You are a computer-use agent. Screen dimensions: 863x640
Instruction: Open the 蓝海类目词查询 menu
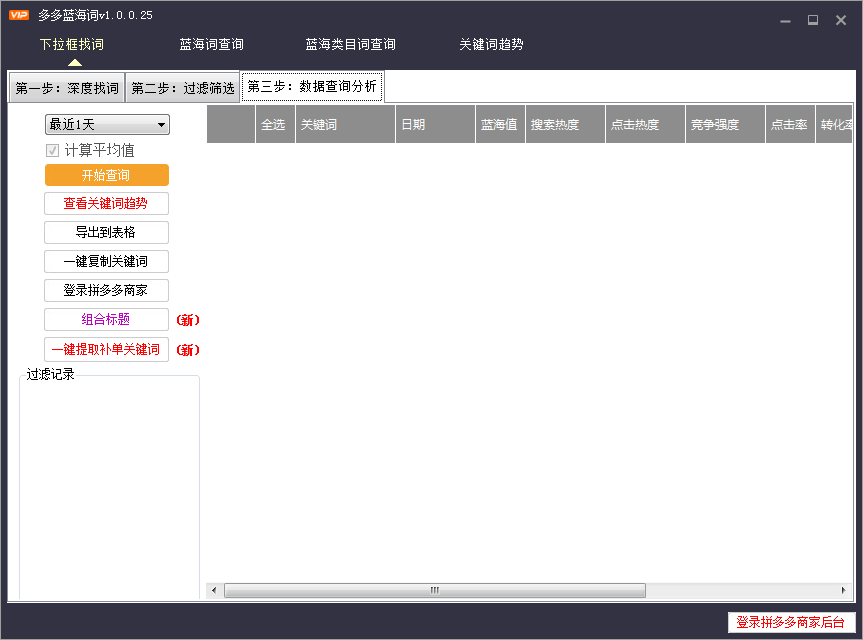(x=351, y=45)
